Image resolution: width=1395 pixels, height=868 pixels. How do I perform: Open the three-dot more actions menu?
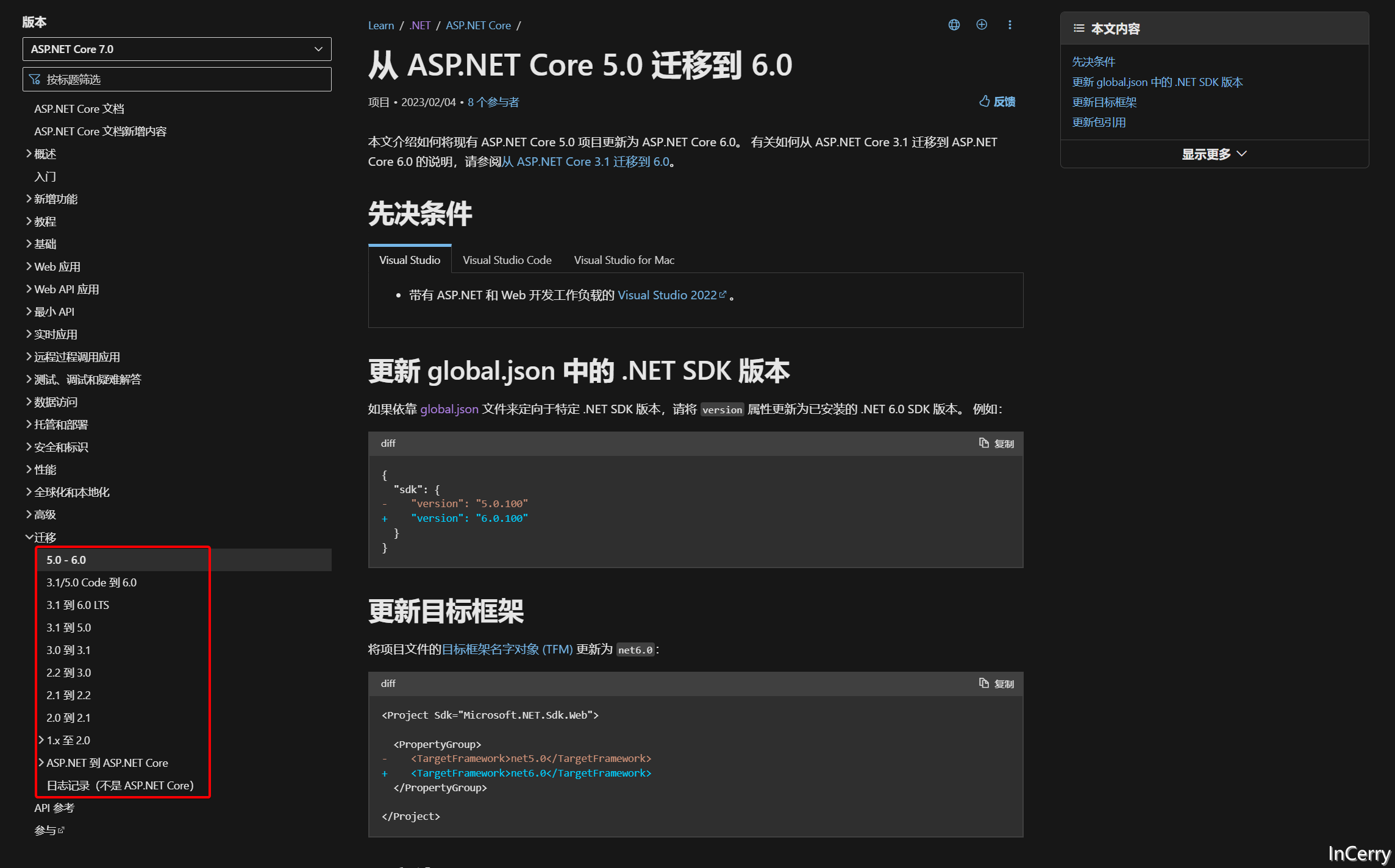[1010, 25]
